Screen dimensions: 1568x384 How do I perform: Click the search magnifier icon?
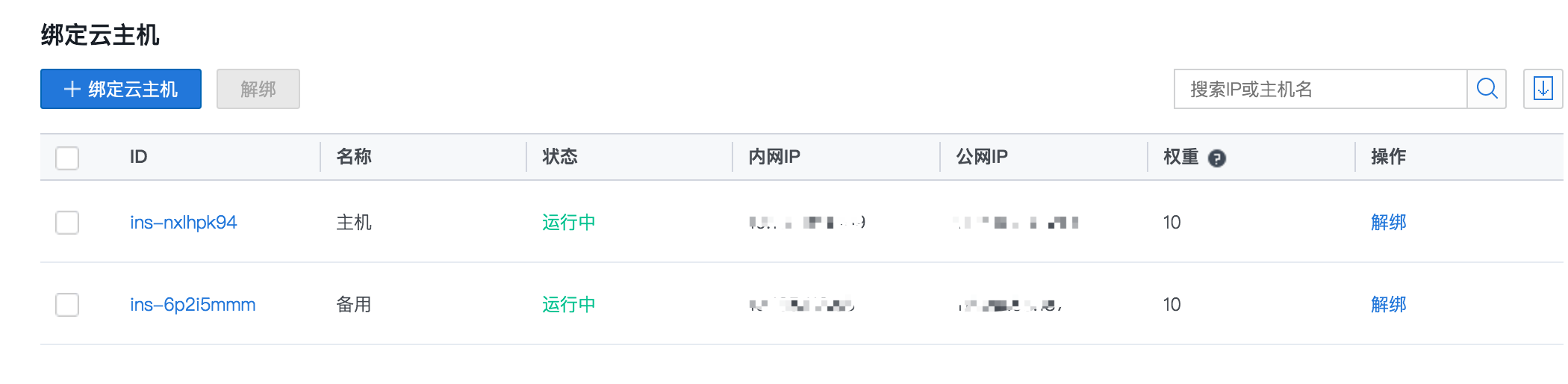[x=1487, y=89]
